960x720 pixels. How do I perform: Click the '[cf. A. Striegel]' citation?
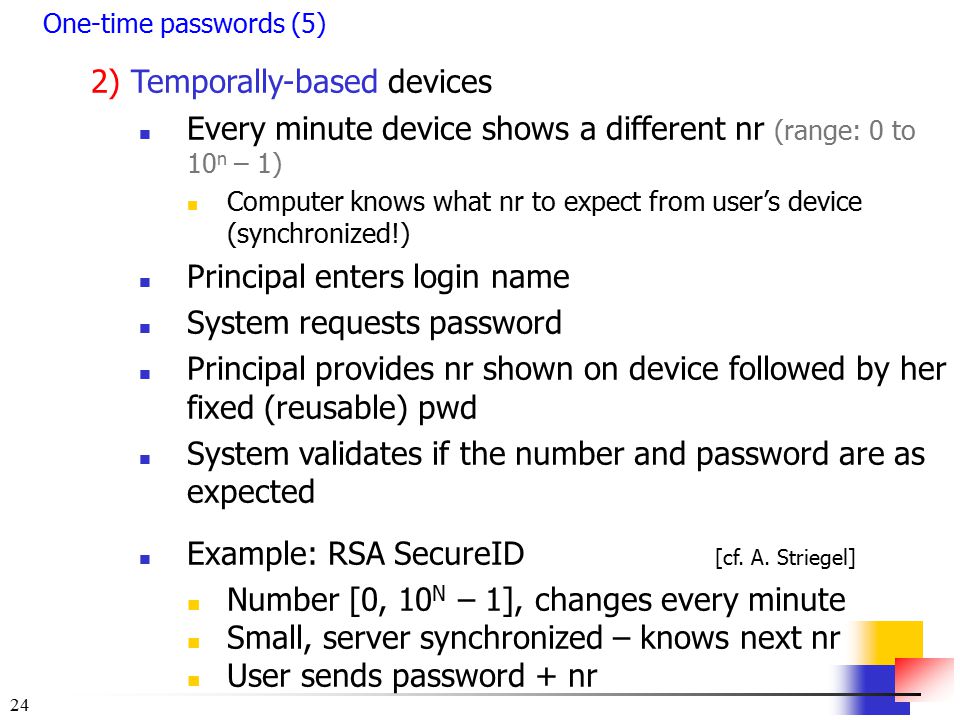785,558
